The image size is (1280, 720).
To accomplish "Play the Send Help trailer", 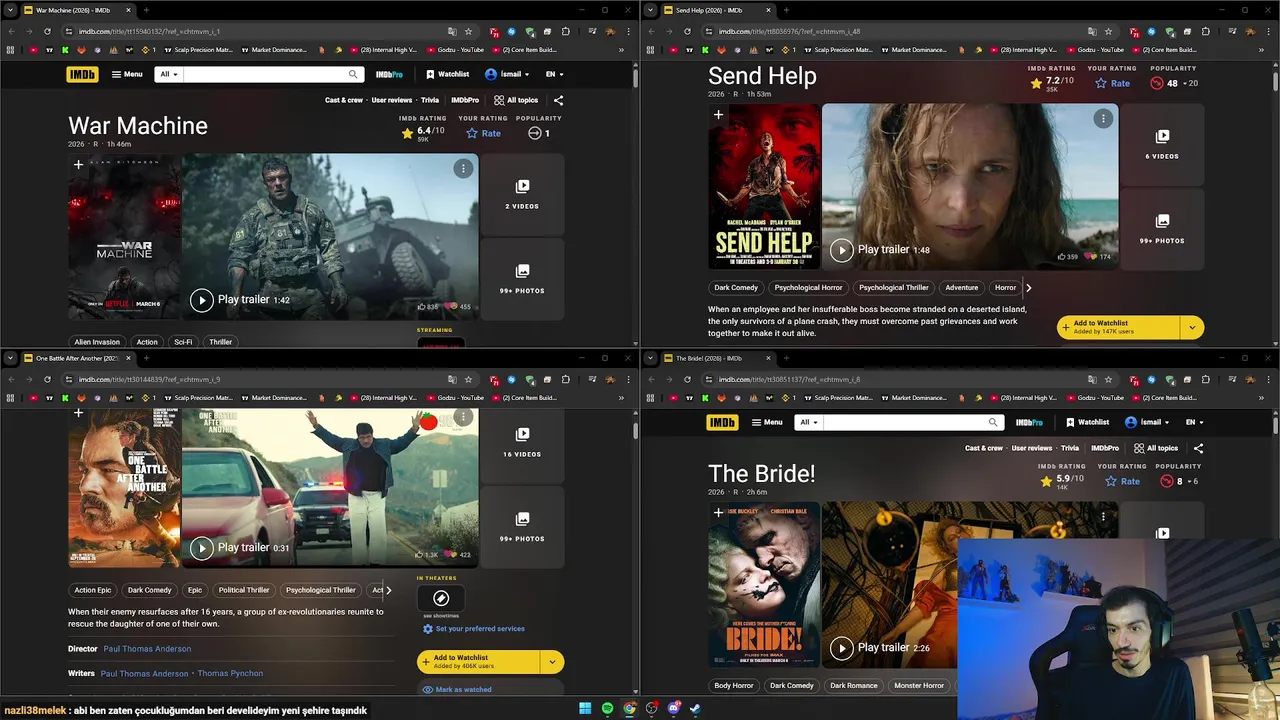I will click(x=842, y=250).
